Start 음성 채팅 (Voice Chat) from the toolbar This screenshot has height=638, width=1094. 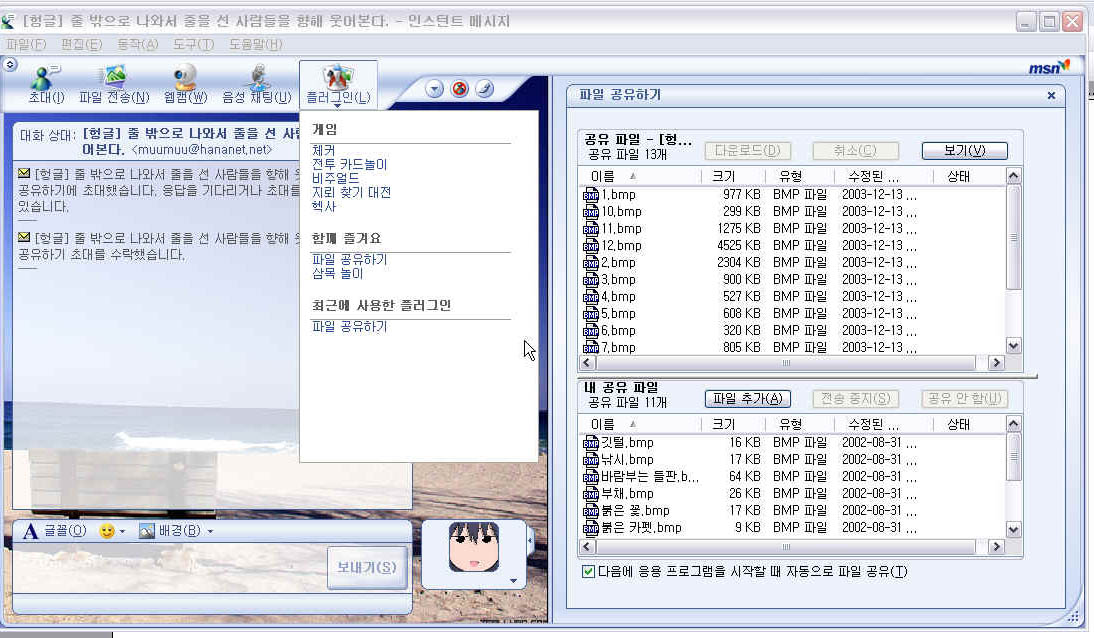[256, 84]
